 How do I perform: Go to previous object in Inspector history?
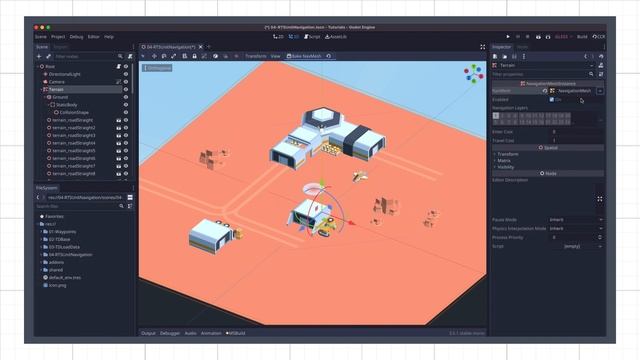585,56
